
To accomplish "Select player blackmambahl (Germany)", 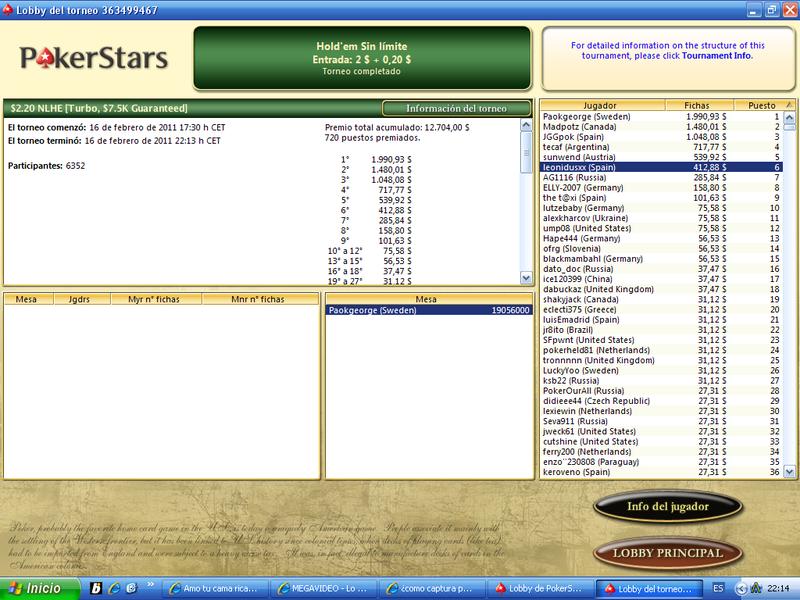I will click(661, 259).
